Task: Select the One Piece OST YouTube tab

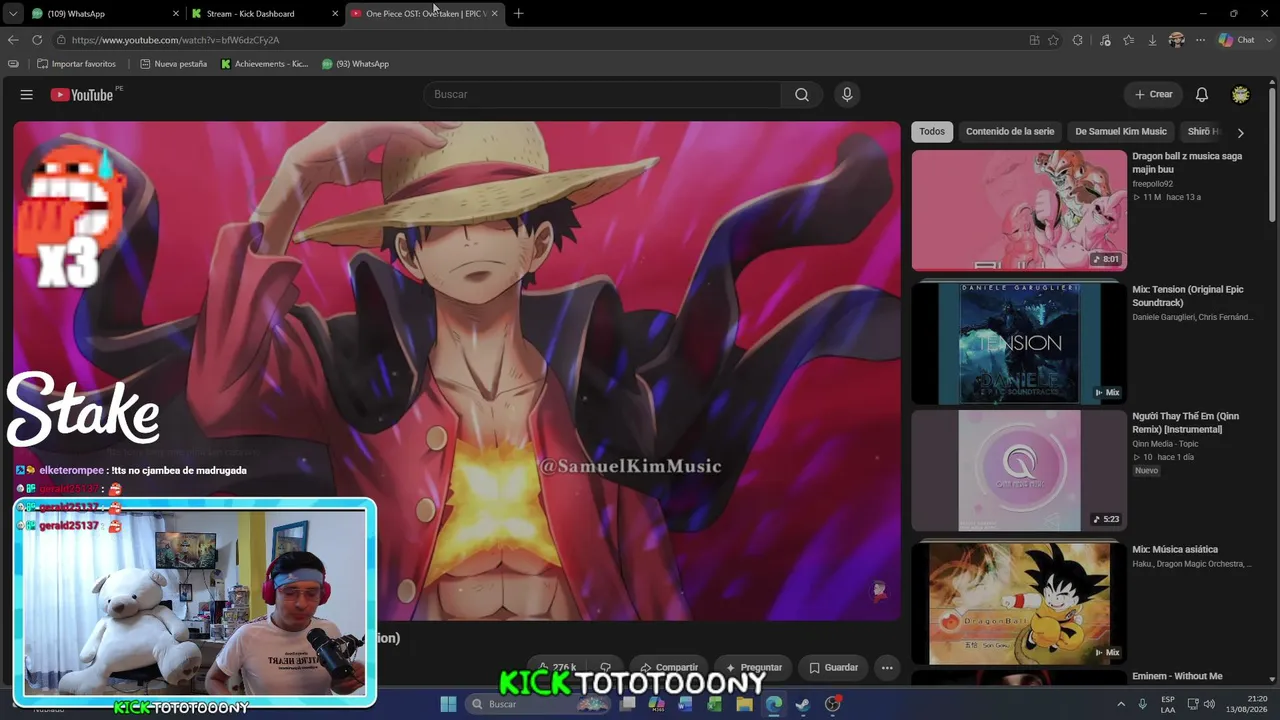Action: click(x=425, y=14)
